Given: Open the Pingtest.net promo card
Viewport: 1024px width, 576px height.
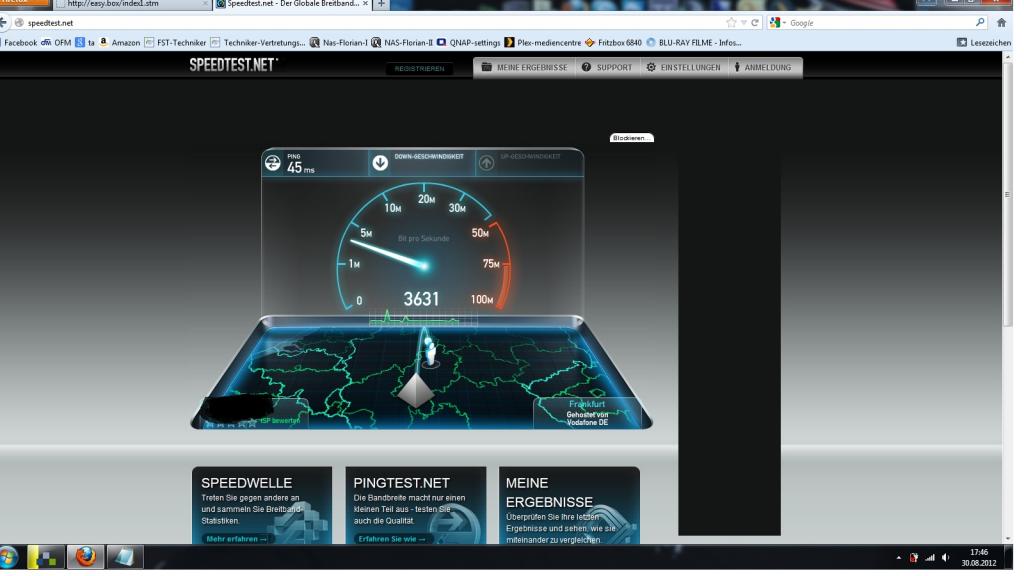Looking at the screenshot, I should (415, 505).
